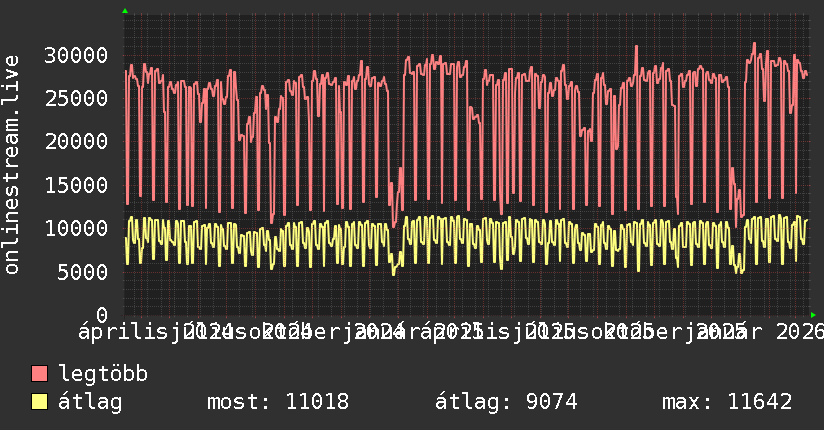This screenshot has height=430, width=824.
Task: Click the 0 y-axis label
Action: [102, 315]
